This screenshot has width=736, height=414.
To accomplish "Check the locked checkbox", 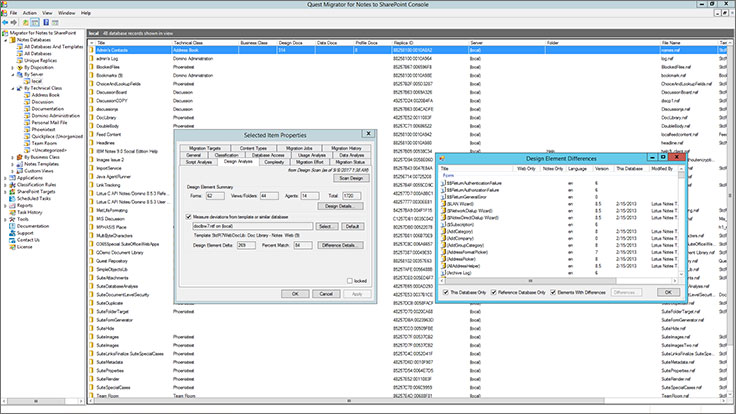I will point(350,281).
